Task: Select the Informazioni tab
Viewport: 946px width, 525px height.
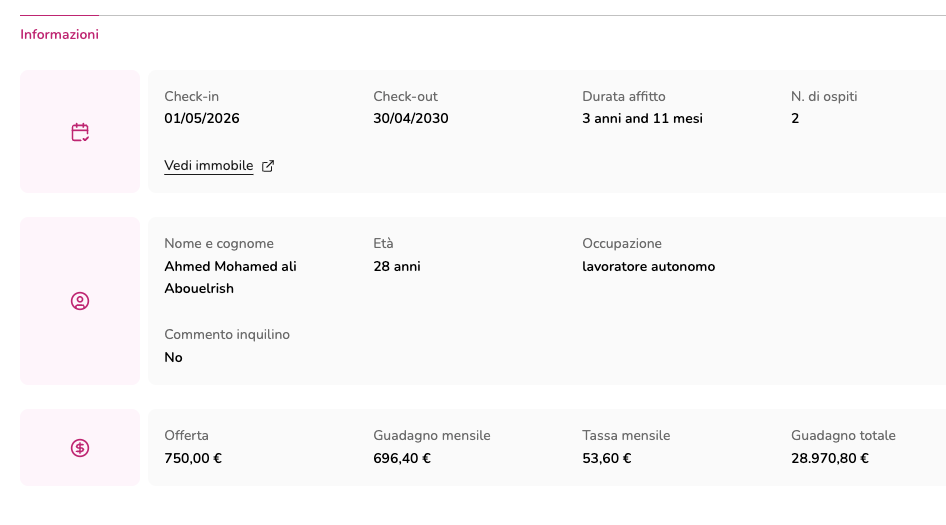Action: click(59, 34)
